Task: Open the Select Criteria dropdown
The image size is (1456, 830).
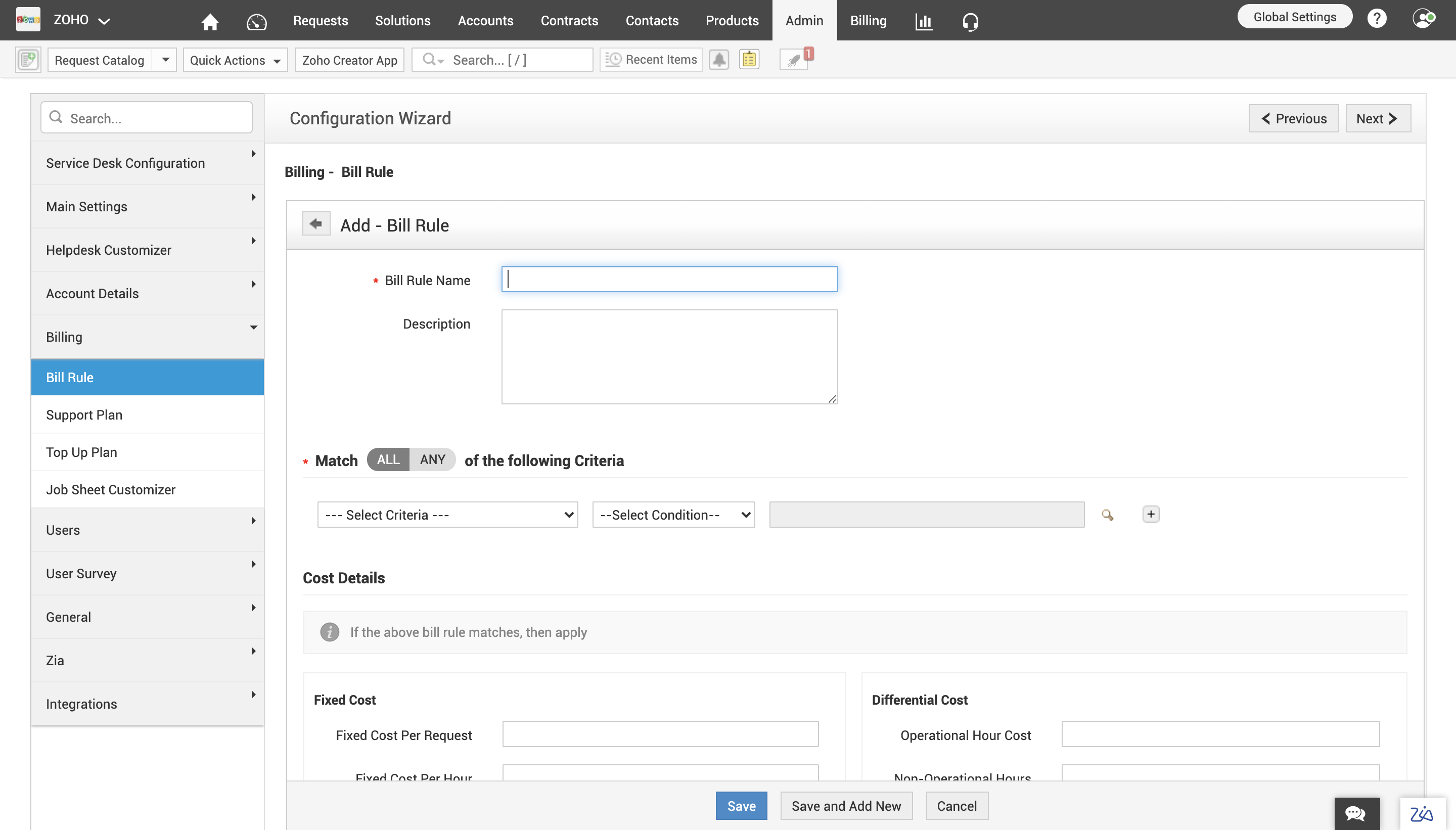Action: point(447,514)
